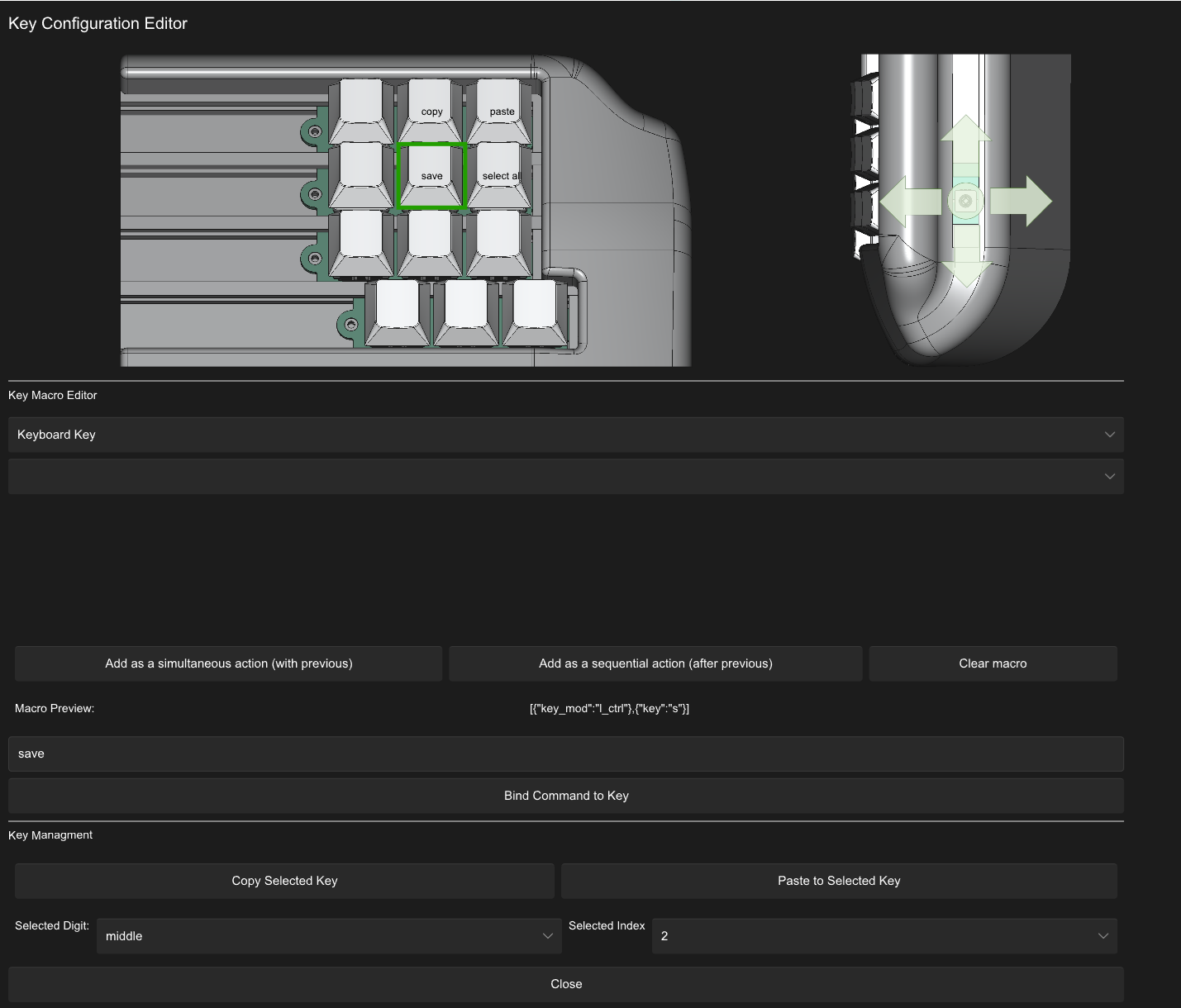Click the 'Key Managment' heading

[50, 834]
